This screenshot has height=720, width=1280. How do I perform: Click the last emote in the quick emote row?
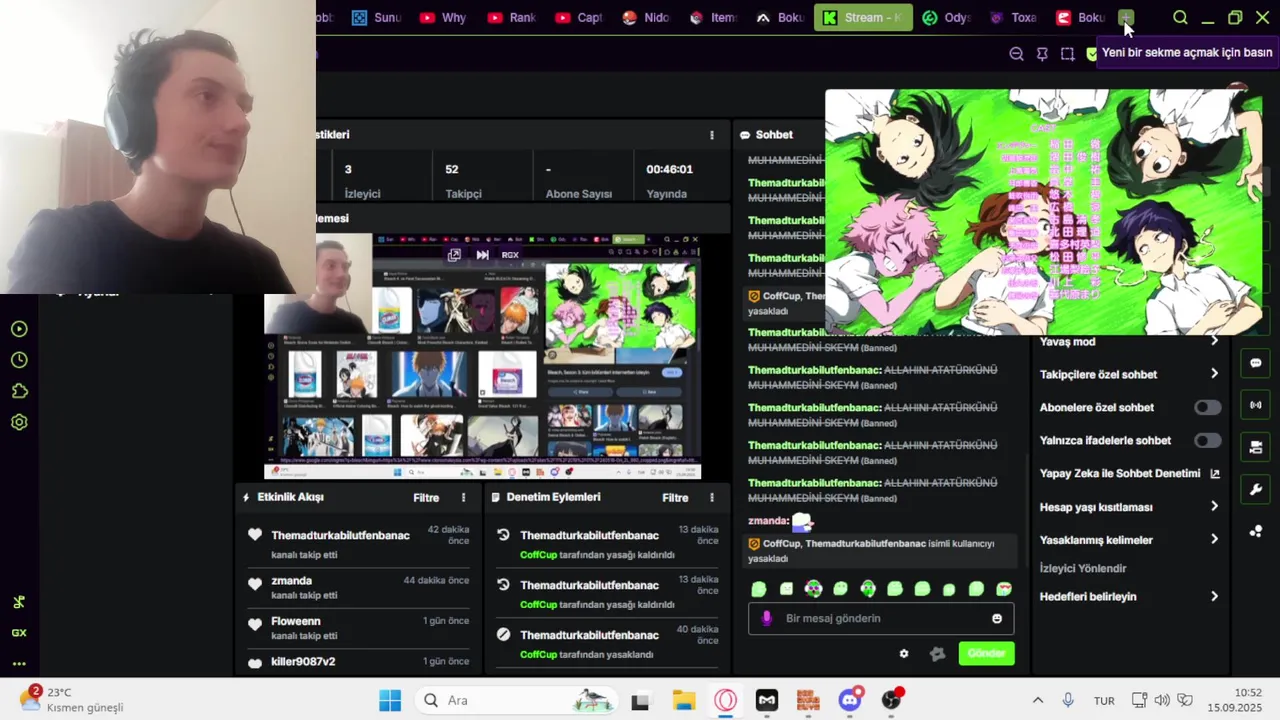point(1004,589)
